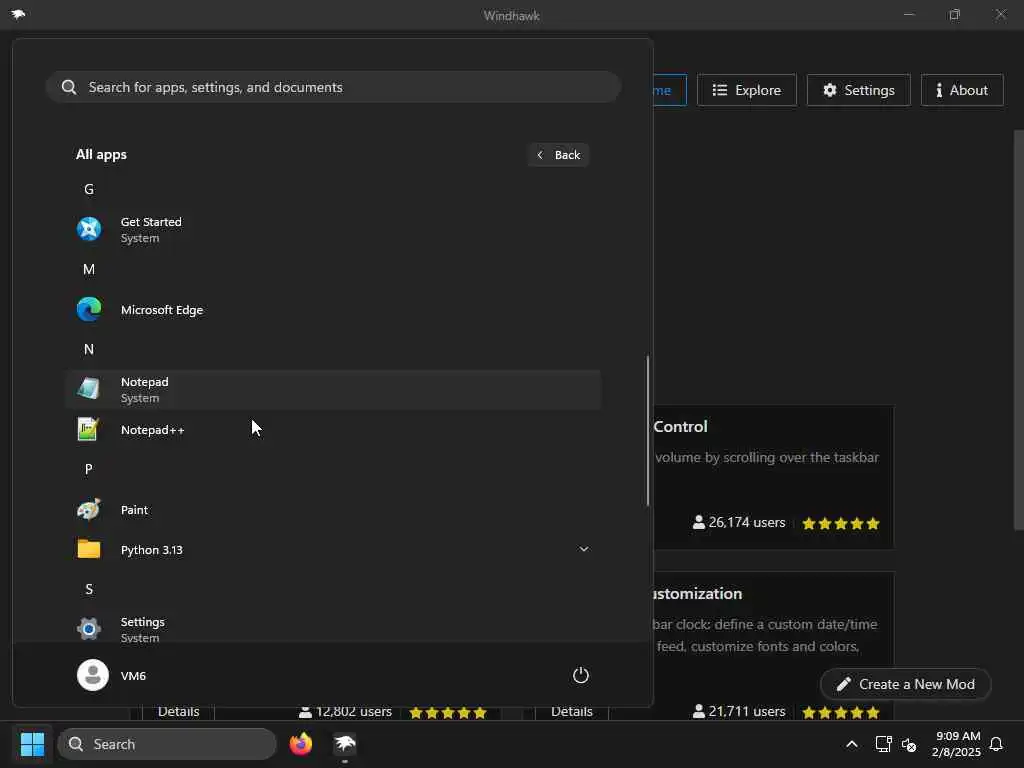Go back from All apps
The height and width of the screenshot is (768, 1024).
558,155
